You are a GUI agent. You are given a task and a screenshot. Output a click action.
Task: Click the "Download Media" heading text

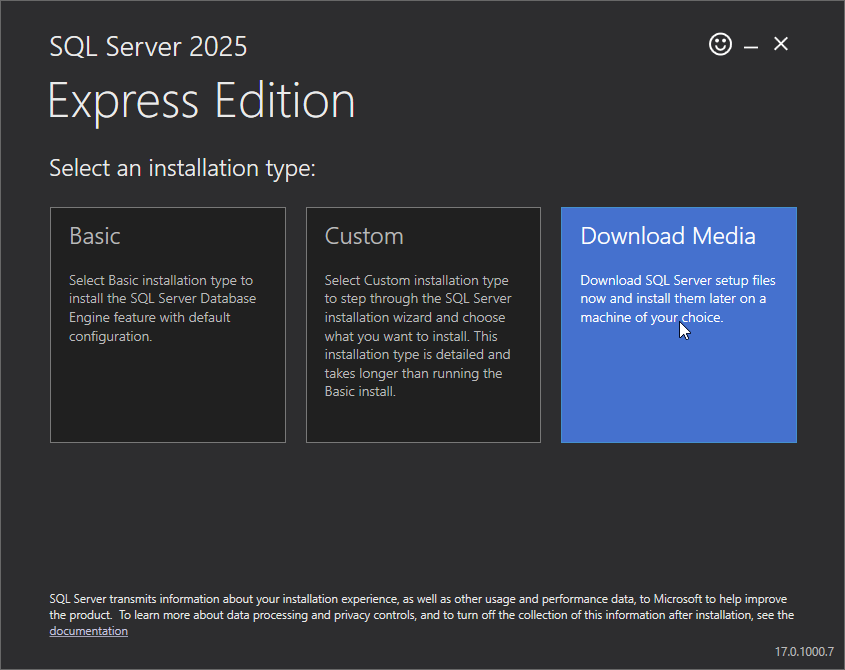pos(668,236)
